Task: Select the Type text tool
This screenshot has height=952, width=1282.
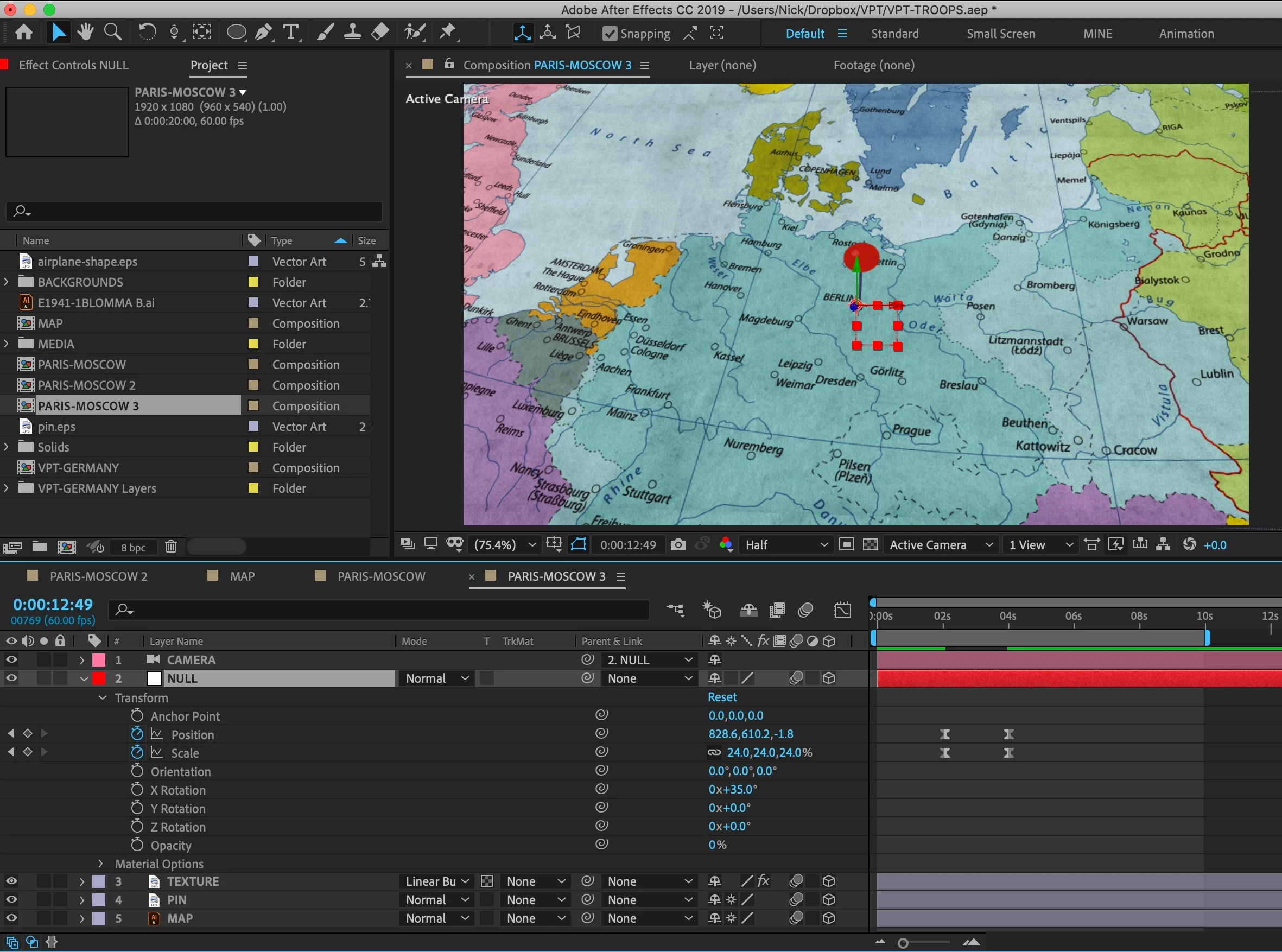Action: click(291, 32)
